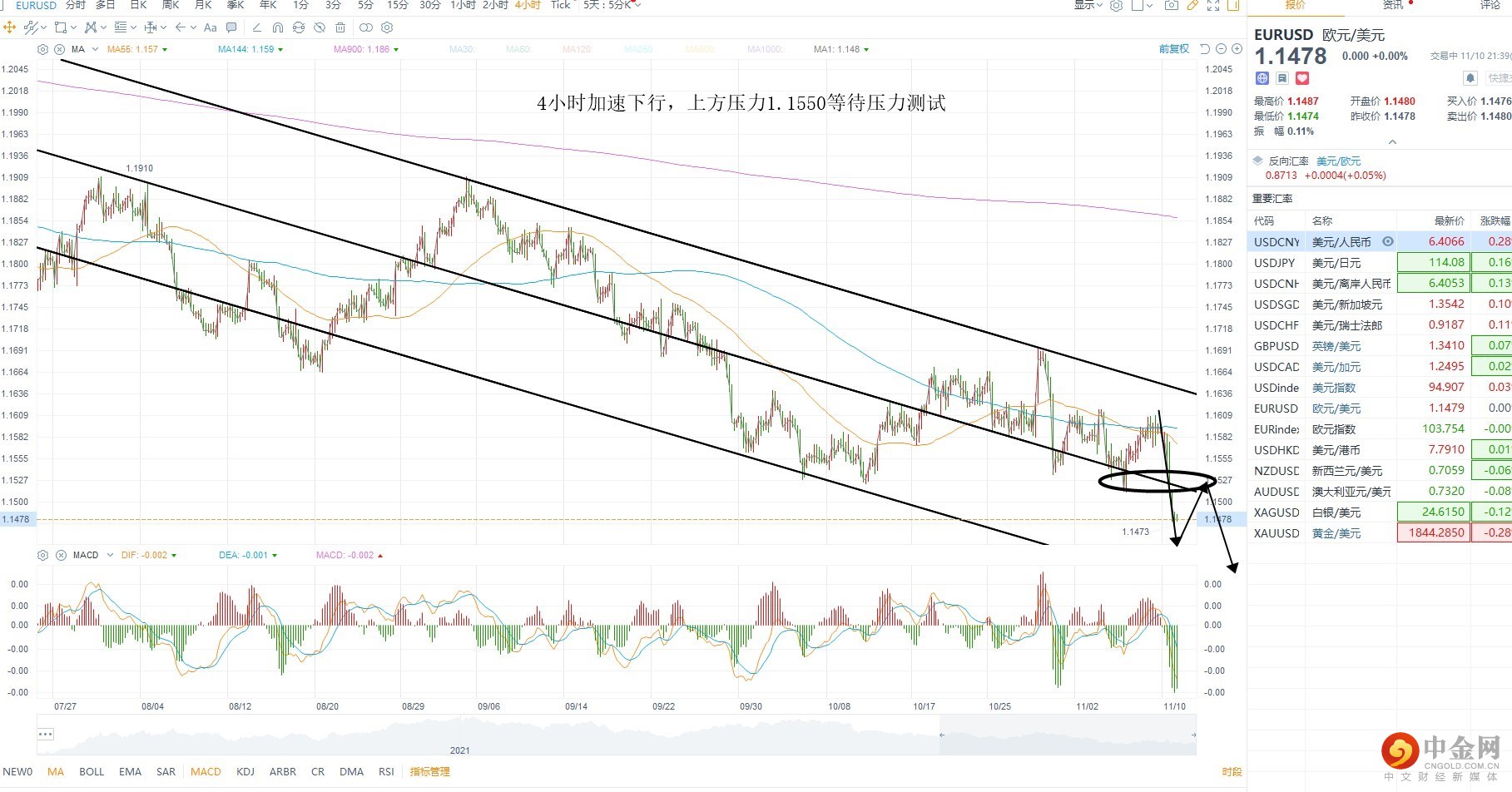Open the 黄金/美元 link in rates list
The width and height of the screenshot is (1512, 792).
coord(1336,533)
